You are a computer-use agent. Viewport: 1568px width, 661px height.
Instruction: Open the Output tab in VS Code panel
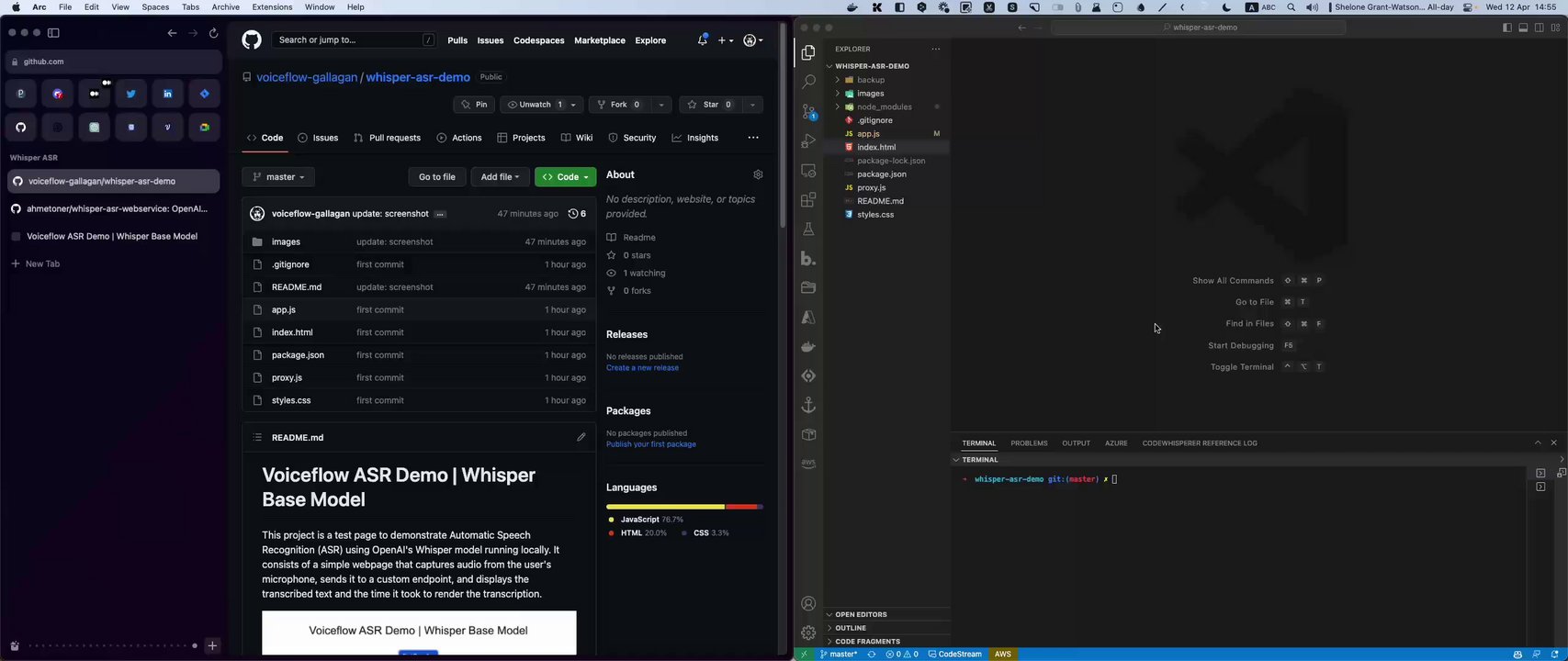tap(1076, 443)
